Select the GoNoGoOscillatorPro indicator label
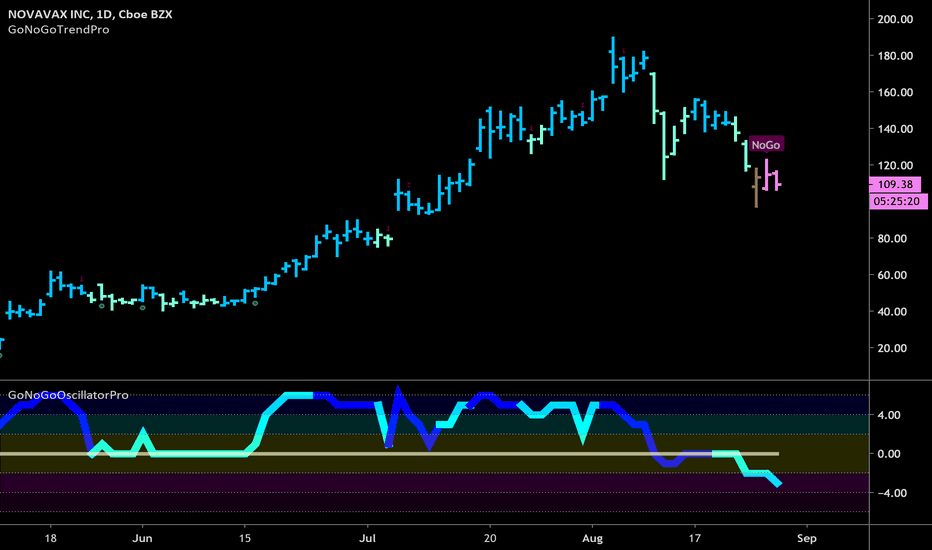Viewport: 932px width, 550px height. [x=68, y=395]
